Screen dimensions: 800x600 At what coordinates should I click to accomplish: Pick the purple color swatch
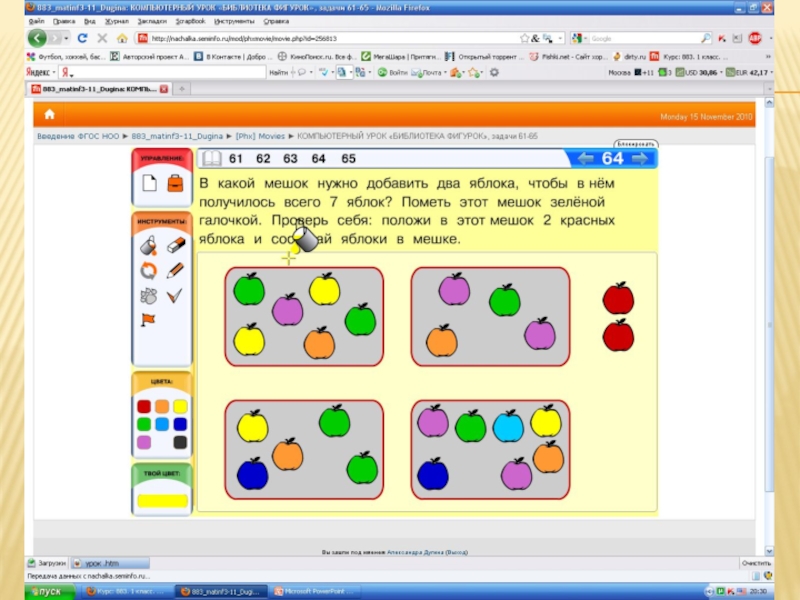(144, 442)
